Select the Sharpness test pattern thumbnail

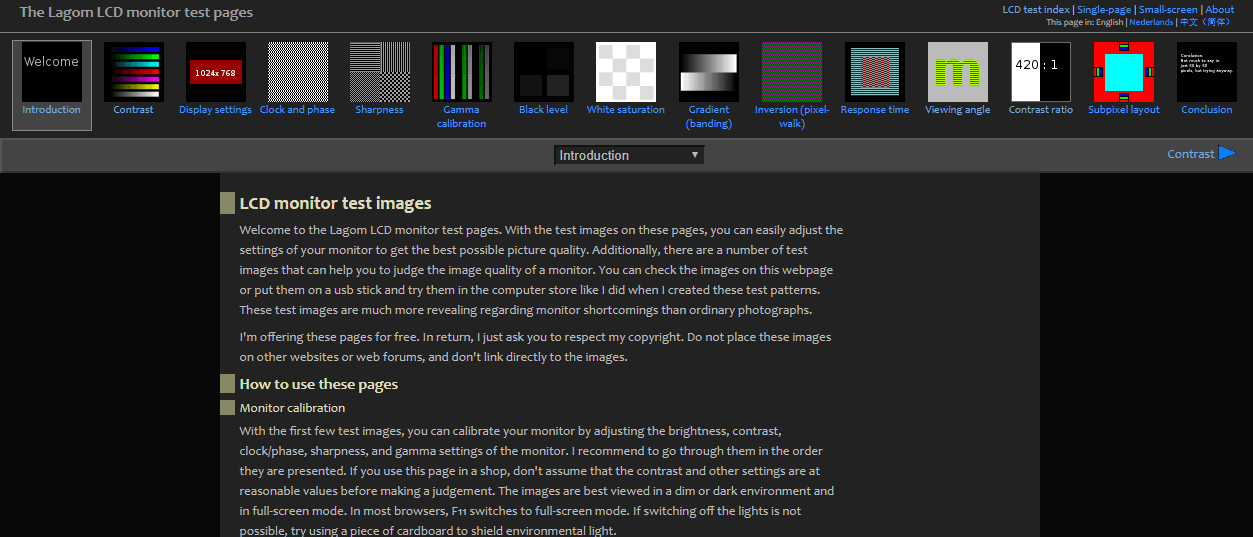tap(379, 71)
